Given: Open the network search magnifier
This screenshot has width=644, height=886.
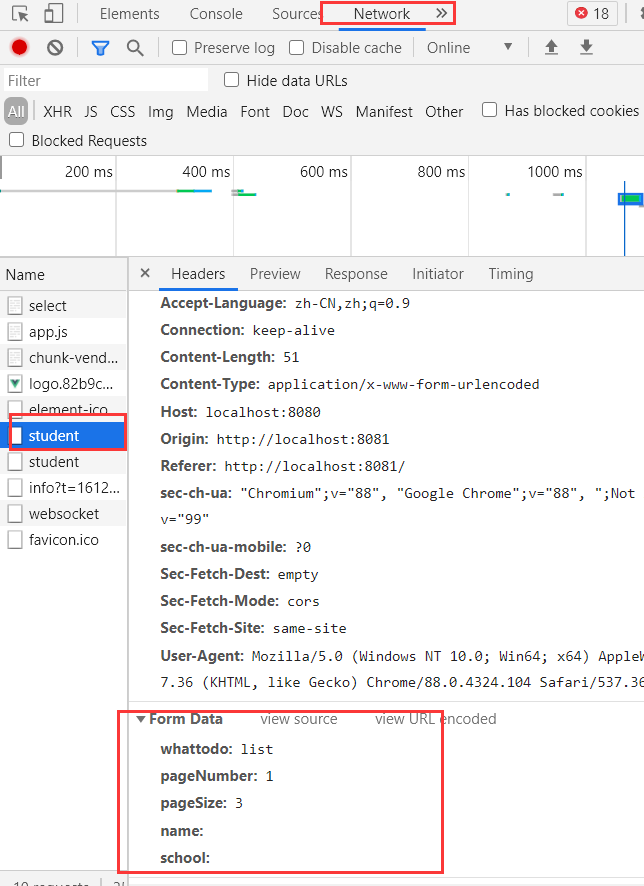Looking at the screenshot, I should pyautogui.click(x=135, y=48).
